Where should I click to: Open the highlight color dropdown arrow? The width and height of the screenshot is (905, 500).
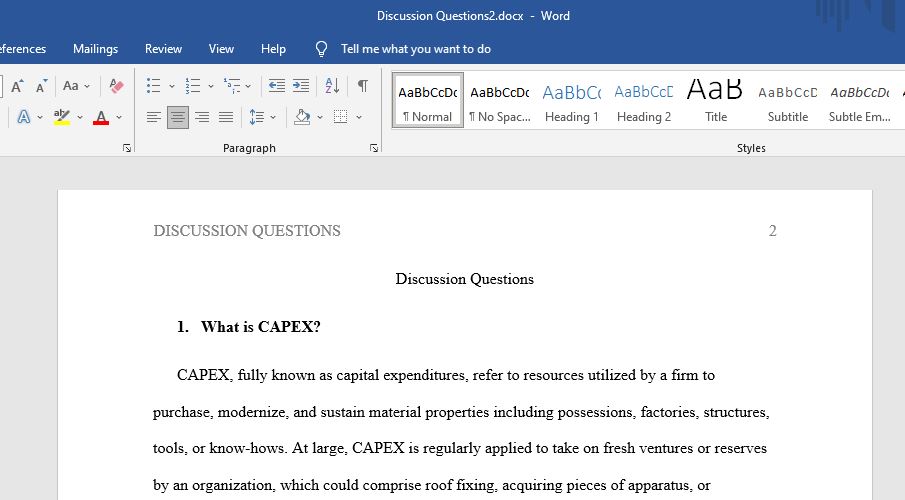(80, 117)
